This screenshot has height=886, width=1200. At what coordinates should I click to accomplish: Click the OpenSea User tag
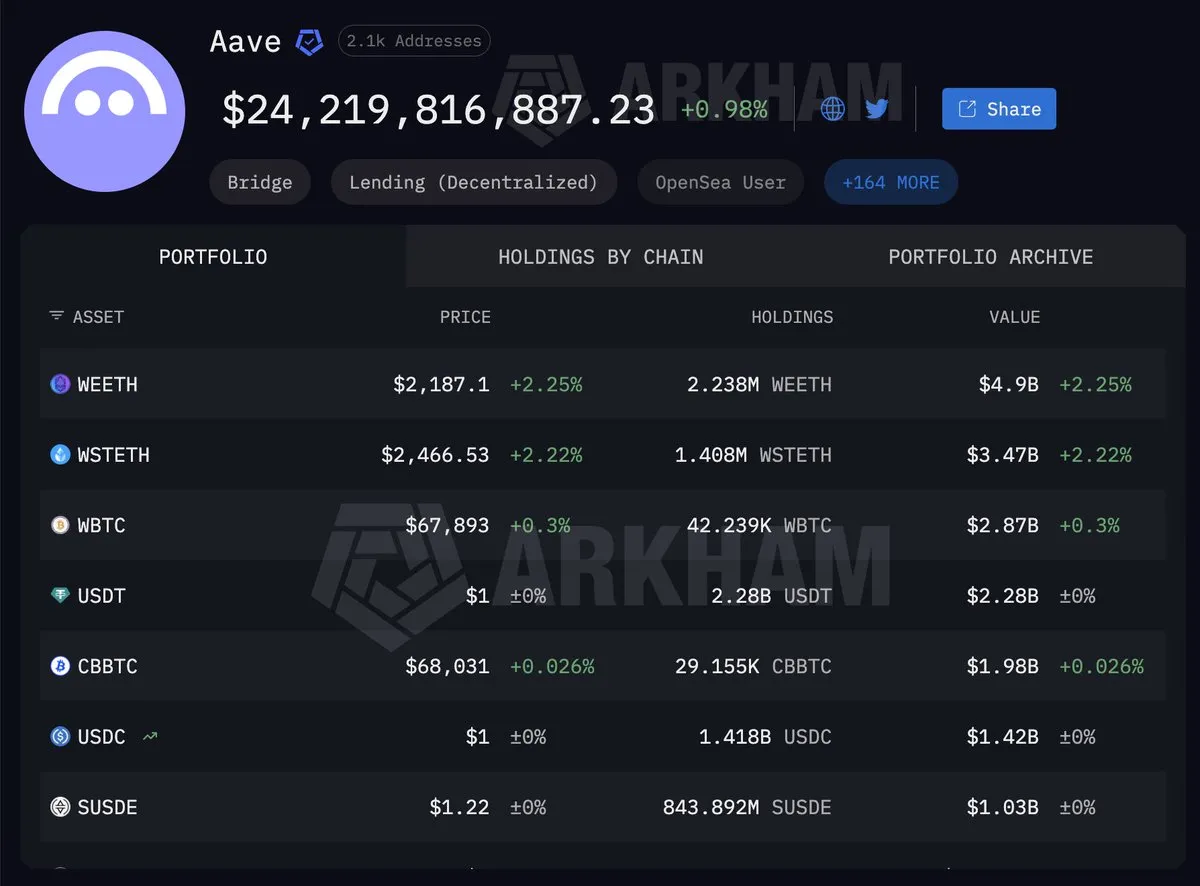pos(721,183)
